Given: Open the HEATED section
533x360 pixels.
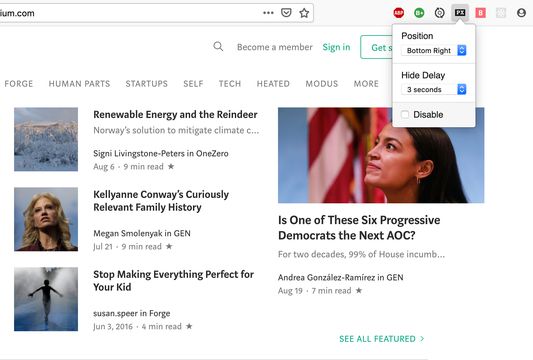Looking at the screenshot, I should [273, 84].
